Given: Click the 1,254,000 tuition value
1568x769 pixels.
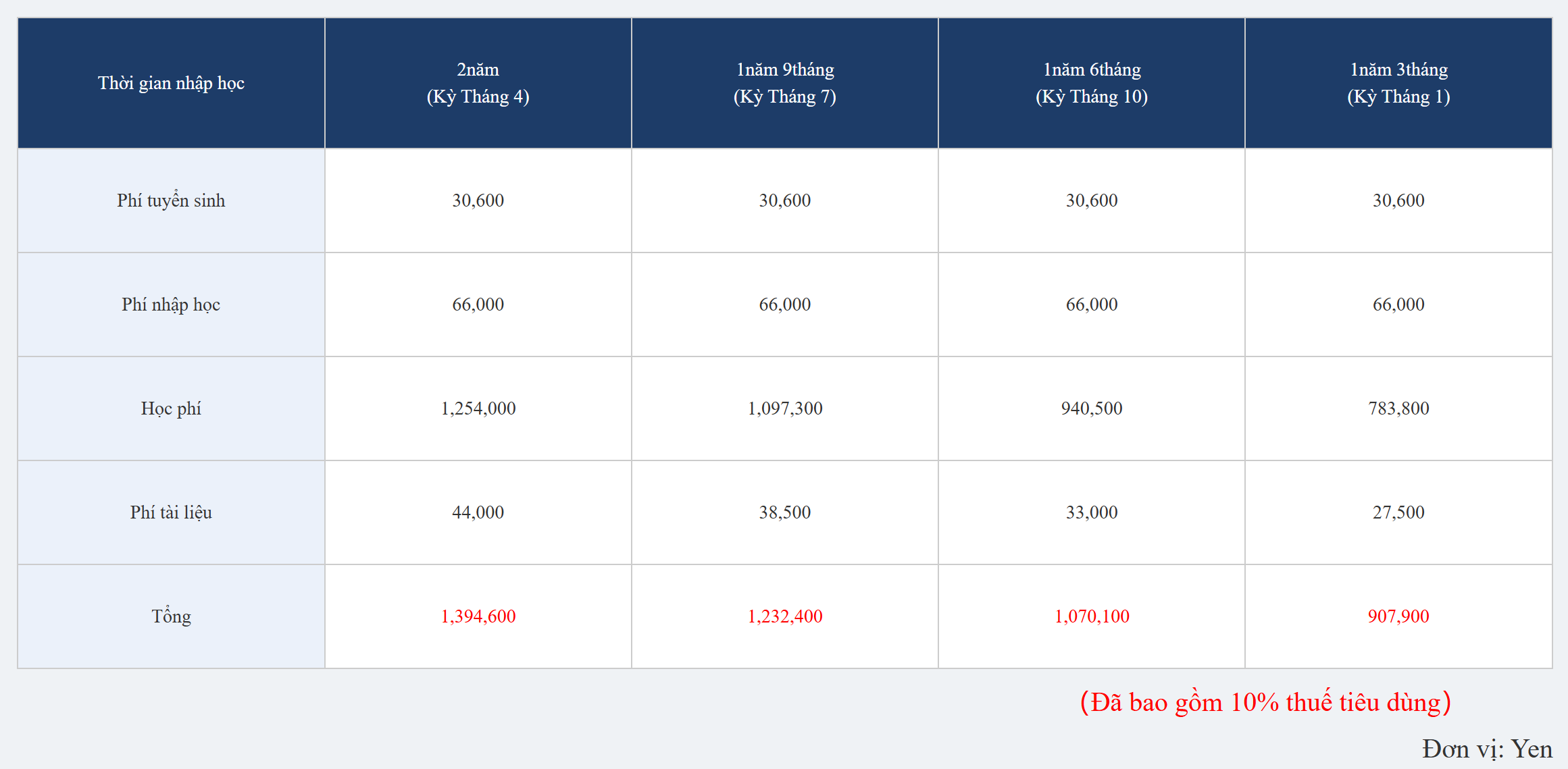Looking at the screenshot, I should pyautogui.click(x=478, y=408).
